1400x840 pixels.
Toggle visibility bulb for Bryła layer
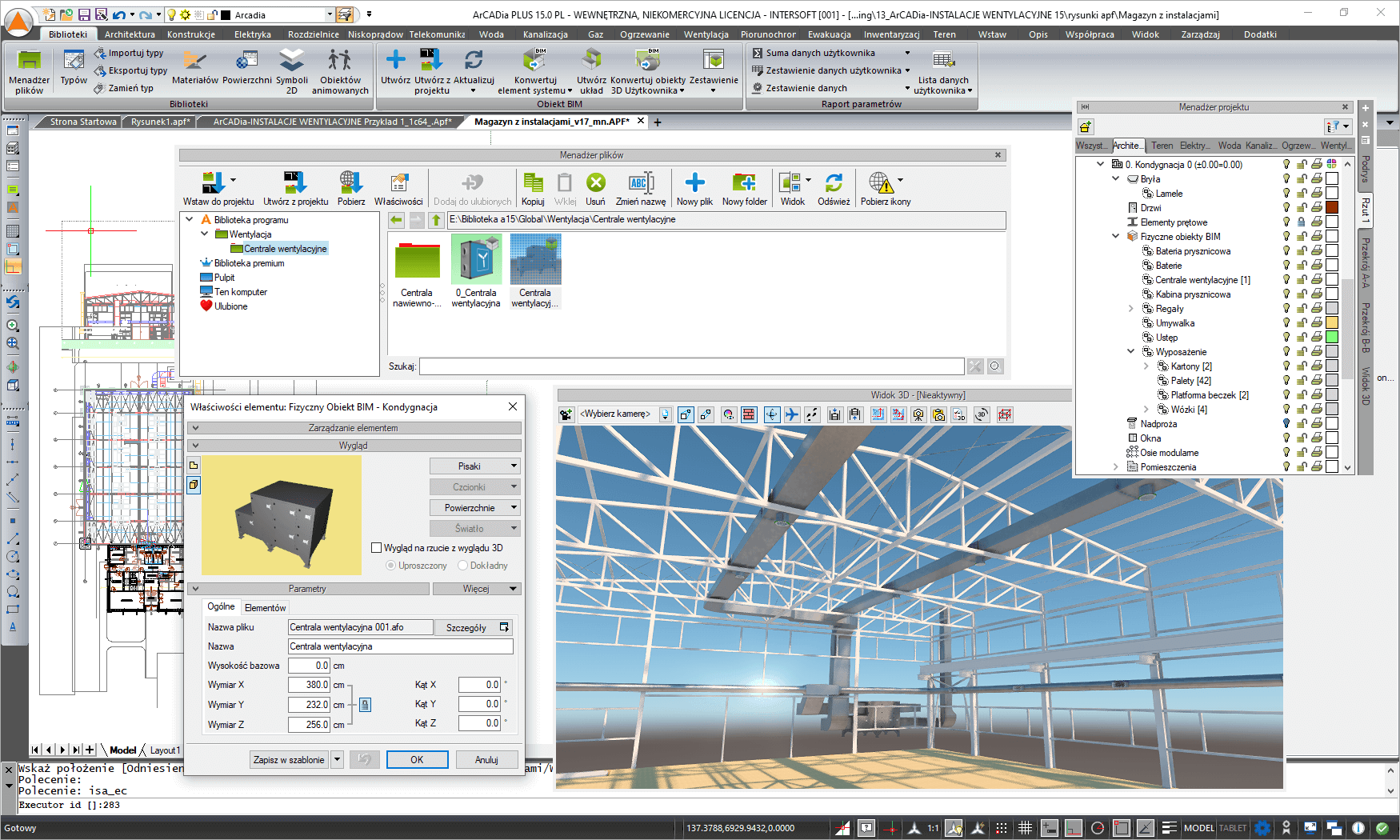1286,178
